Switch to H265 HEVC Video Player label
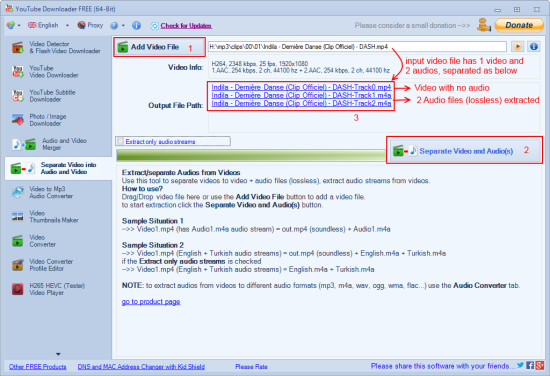Image resolution: width=550 pixels, height=376 pixels. (x=57, y=289)
